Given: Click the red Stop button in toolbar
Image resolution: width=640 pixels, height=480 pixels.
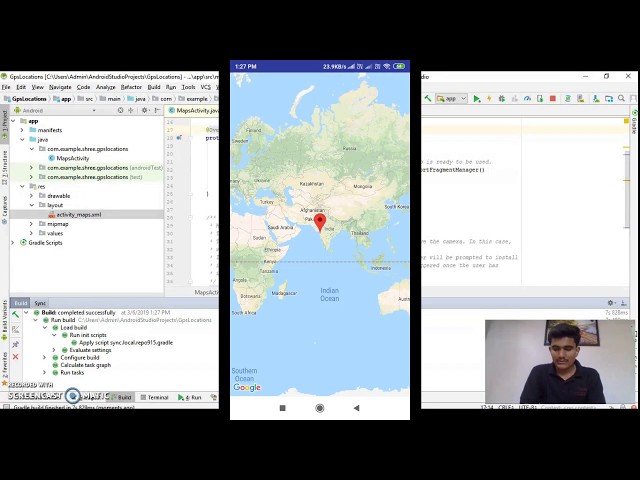Looking at the screenshot, I should [x=553, y=99].
